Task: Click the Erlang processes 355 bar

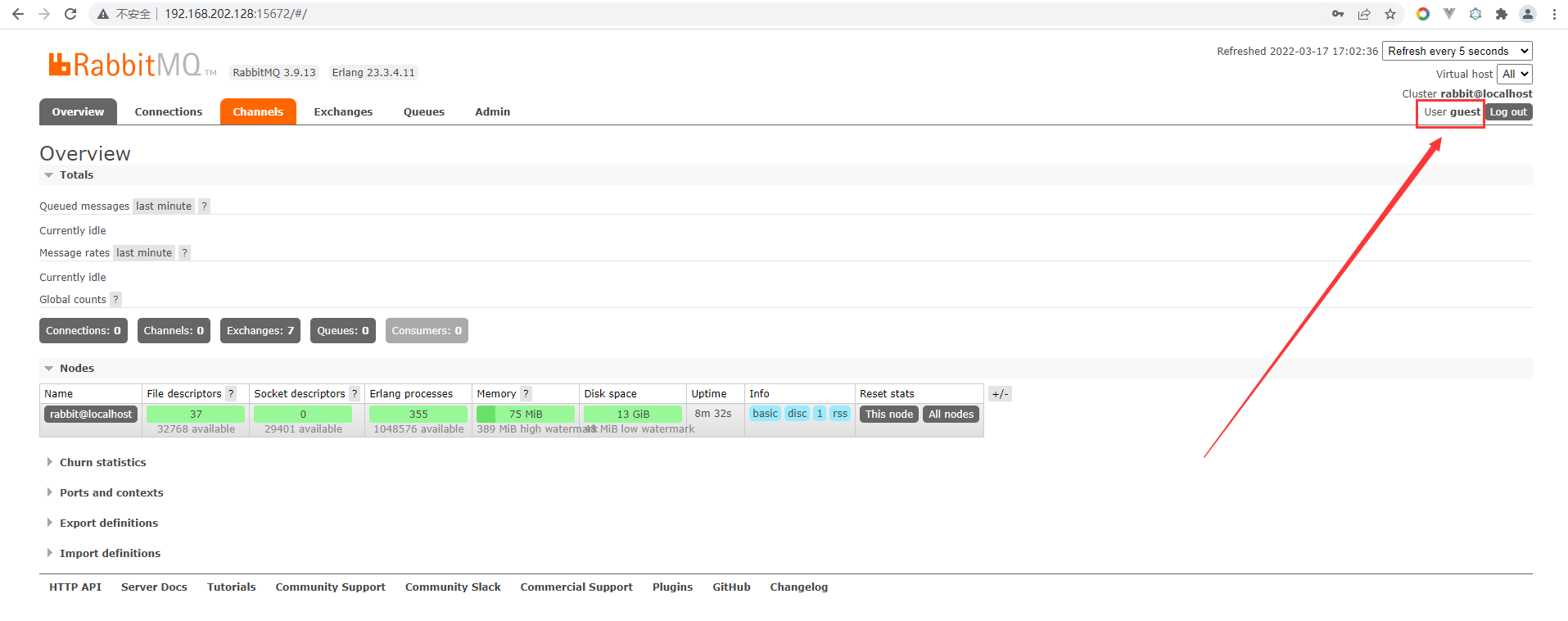Action: 418,415
